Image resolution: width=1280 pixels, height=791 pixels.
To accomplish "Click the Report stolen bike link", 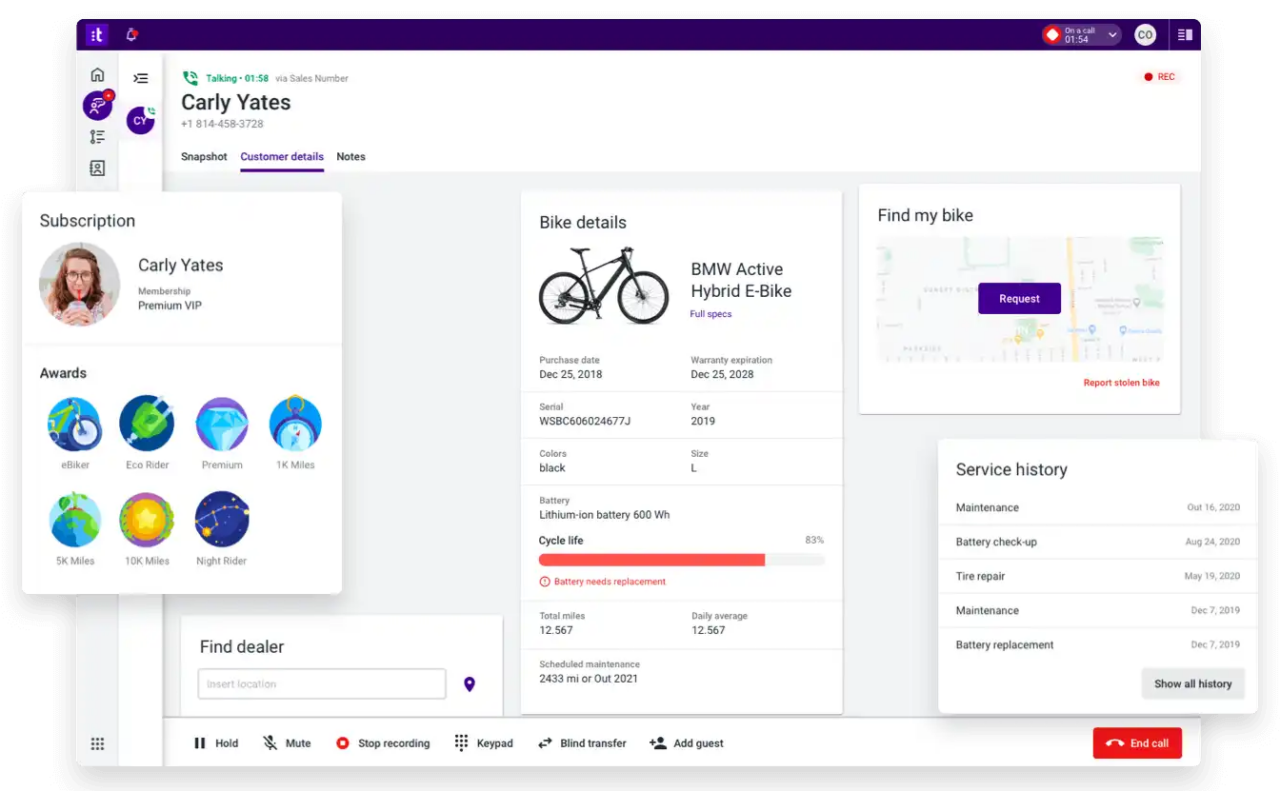I will pyautogui.click(x=1122, y=383).
